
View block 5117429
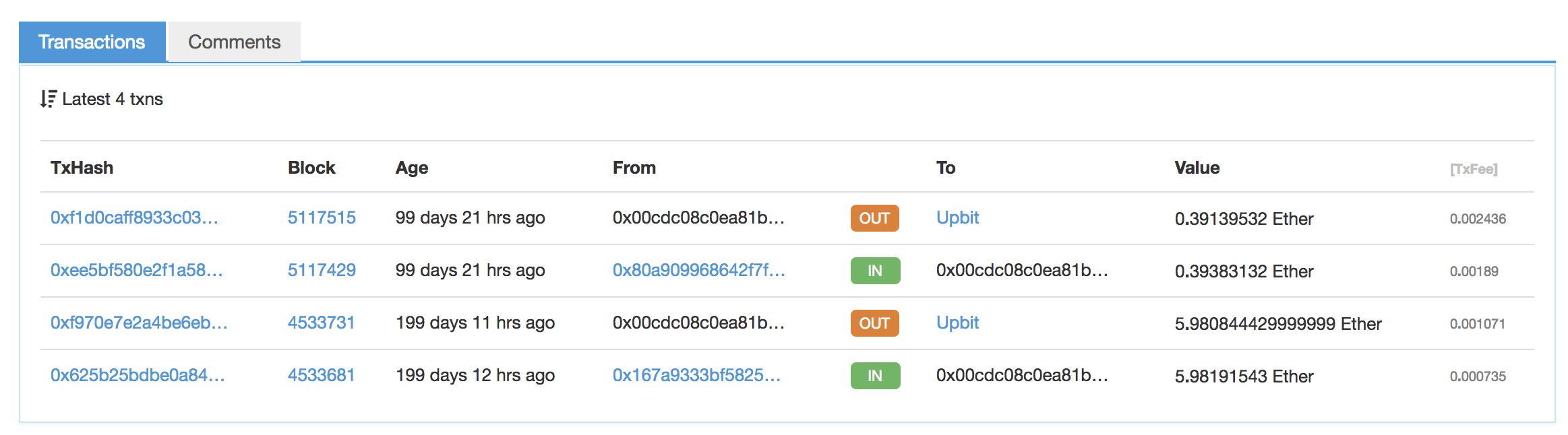pyautogui.click(x=322, y=270)
